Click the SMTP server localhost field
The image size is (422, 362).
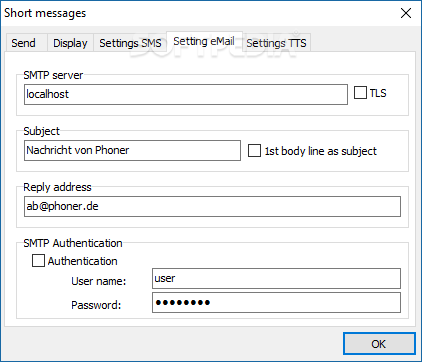click(186, 94)
